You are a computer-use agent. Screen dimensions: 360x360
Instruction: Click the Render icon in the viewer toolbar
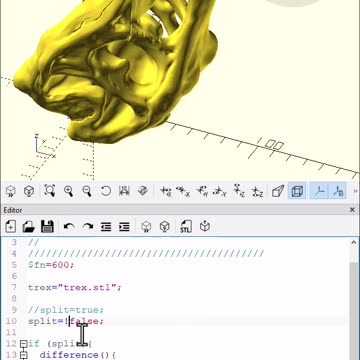pyautogui.click(x=29, y=192)
